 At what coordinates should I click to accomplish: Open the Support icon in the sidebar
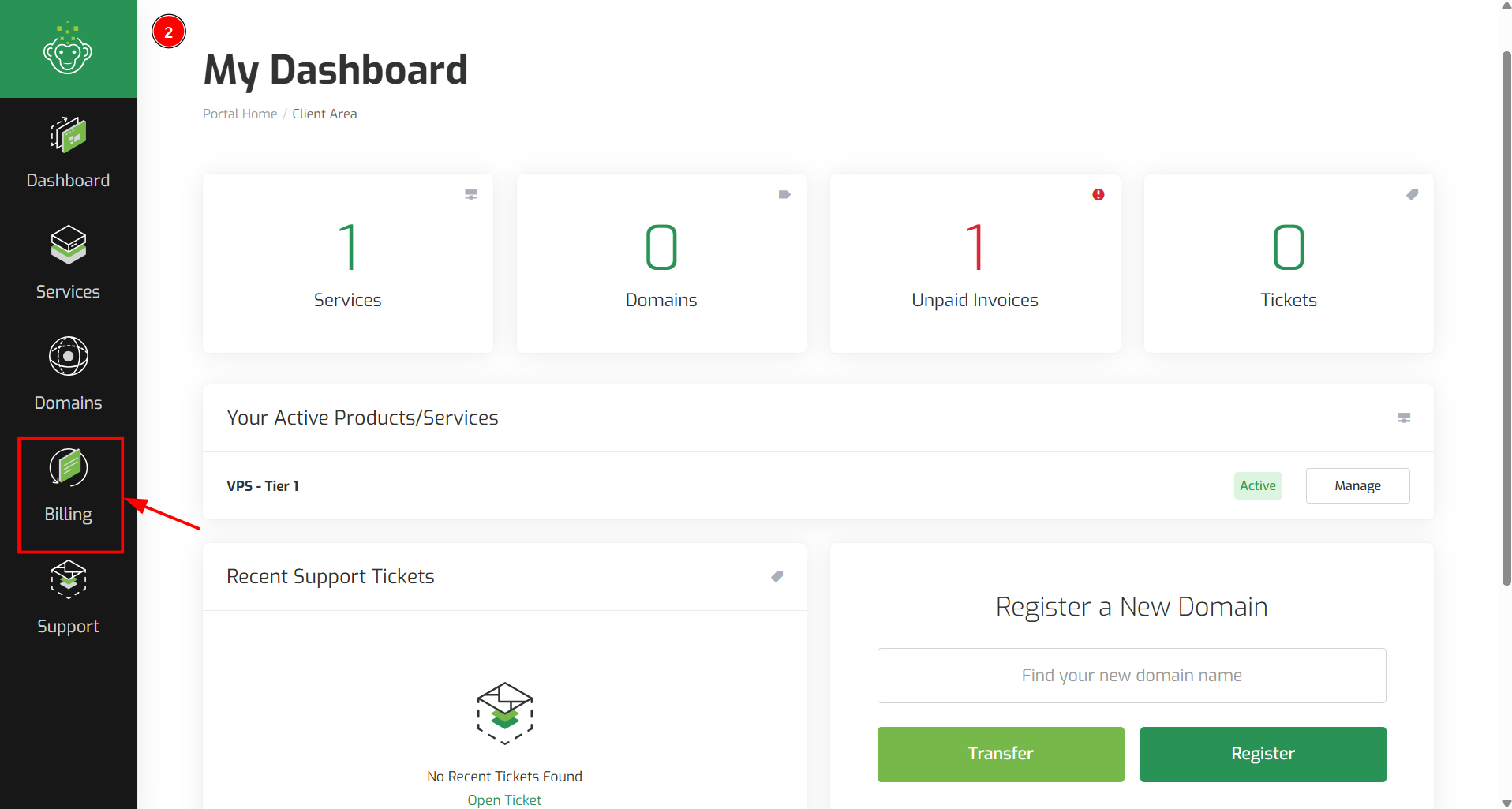coord(68,579)
